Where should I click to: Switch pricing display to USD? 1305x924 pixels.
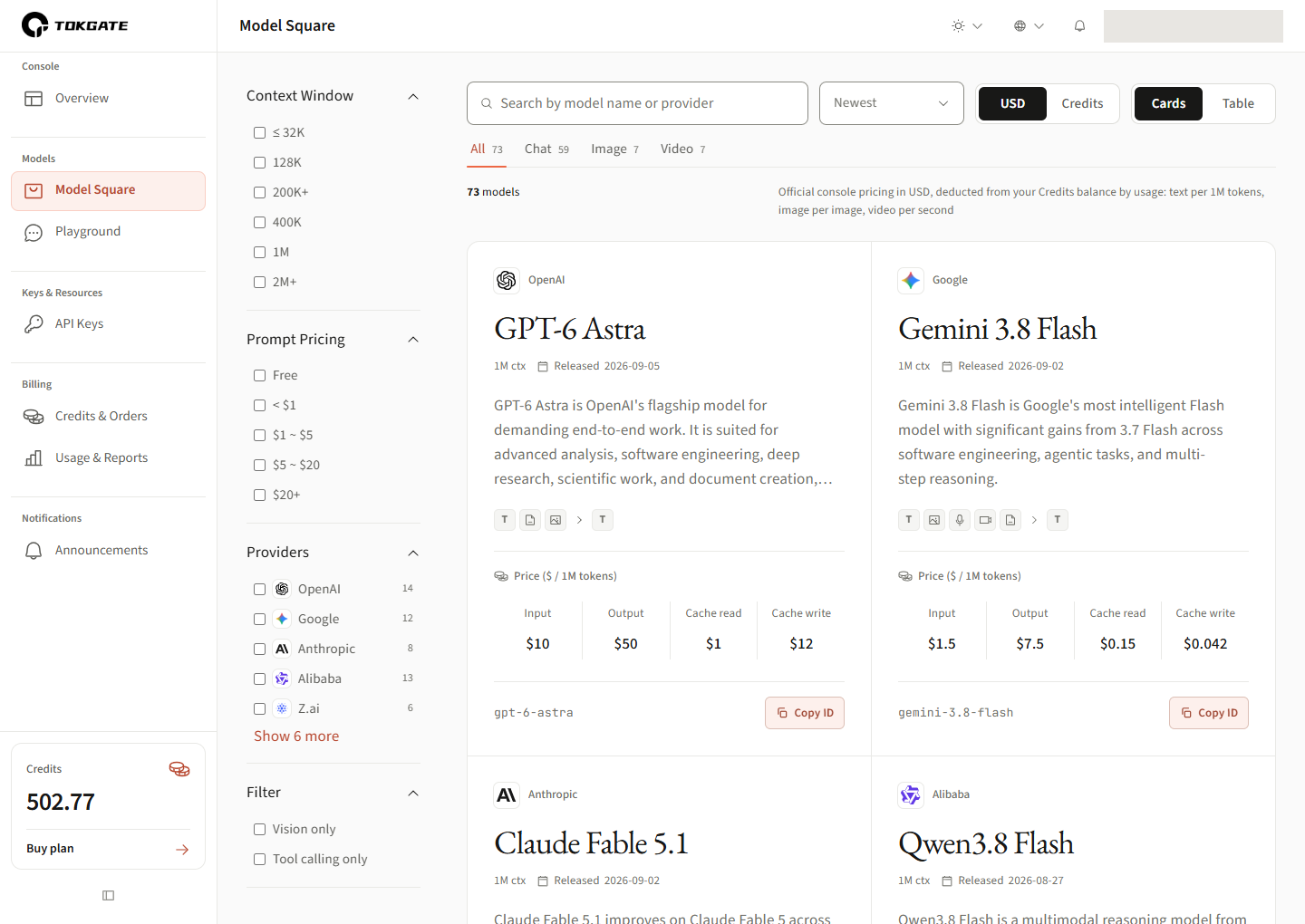(x=1012, y=104)
